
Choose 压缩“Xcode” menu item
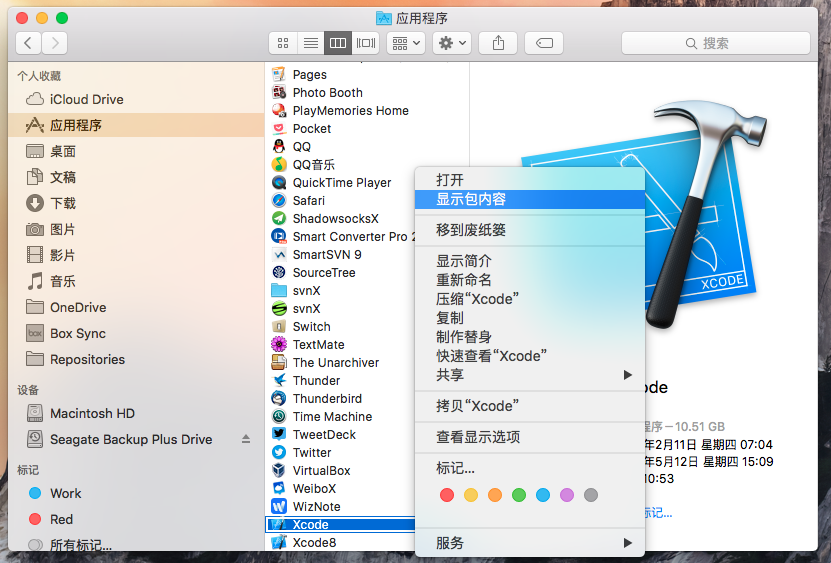(x=529, y=299)
